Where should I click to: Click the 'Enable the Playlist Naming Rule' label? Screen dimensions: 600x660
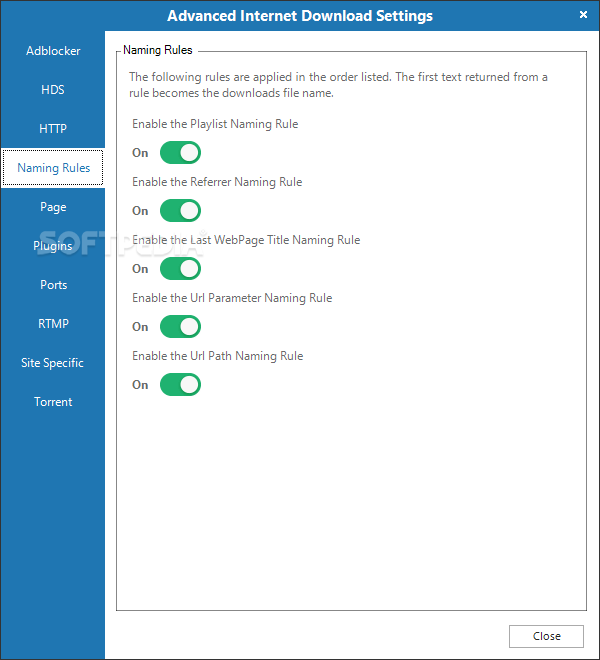point(215,124)
